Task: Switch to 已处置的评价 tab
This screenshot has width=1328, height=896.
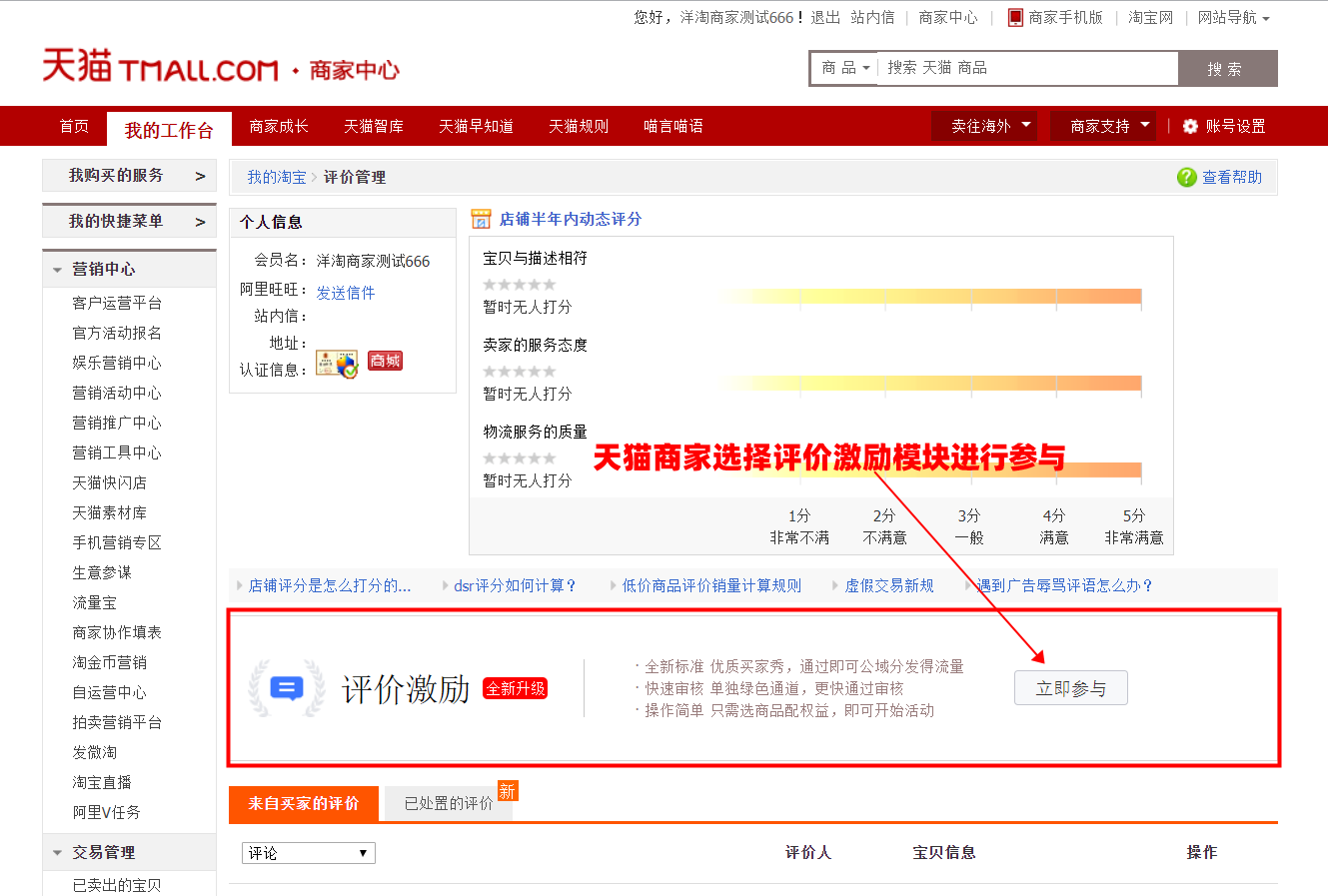Action: pos(449,804)
